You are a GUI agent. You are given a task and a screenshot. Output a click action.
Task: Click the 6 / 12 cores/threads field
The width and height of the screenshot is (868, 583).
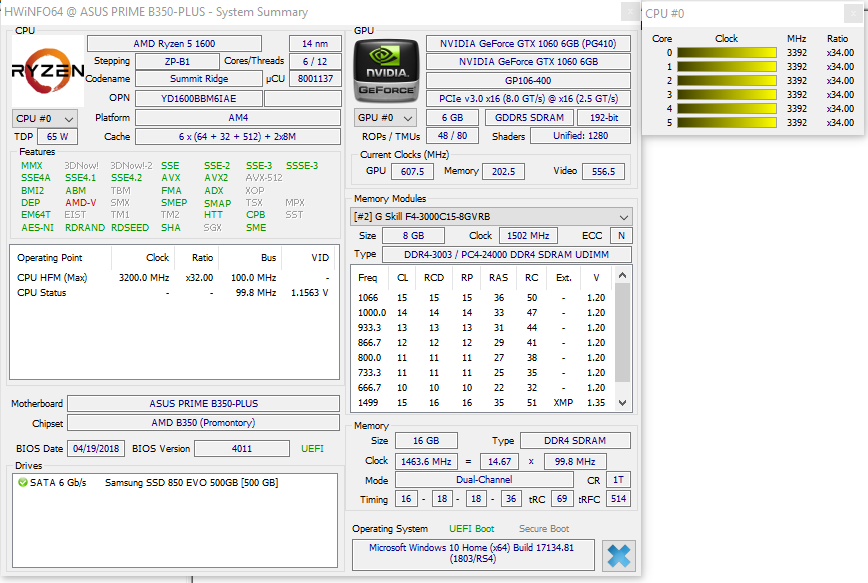(x=315, y=61)
